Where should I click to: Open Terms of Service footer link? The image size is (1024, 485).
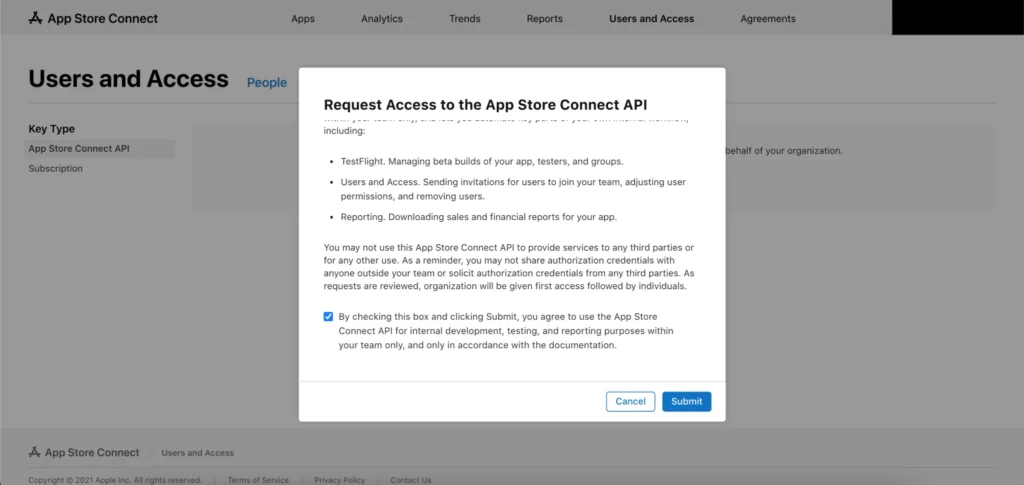258,480
